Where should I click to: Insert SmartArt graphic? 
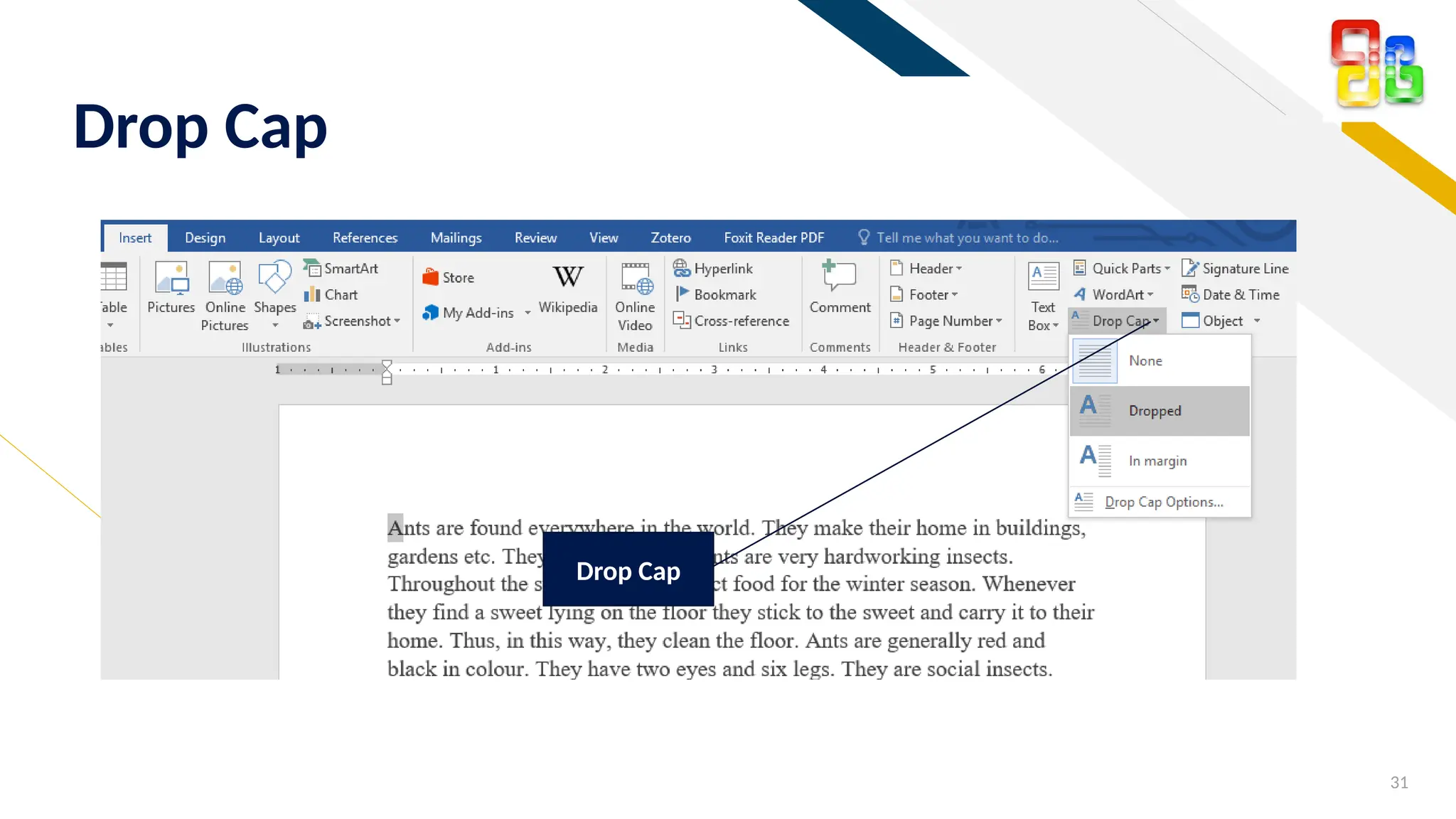[341, 268]
